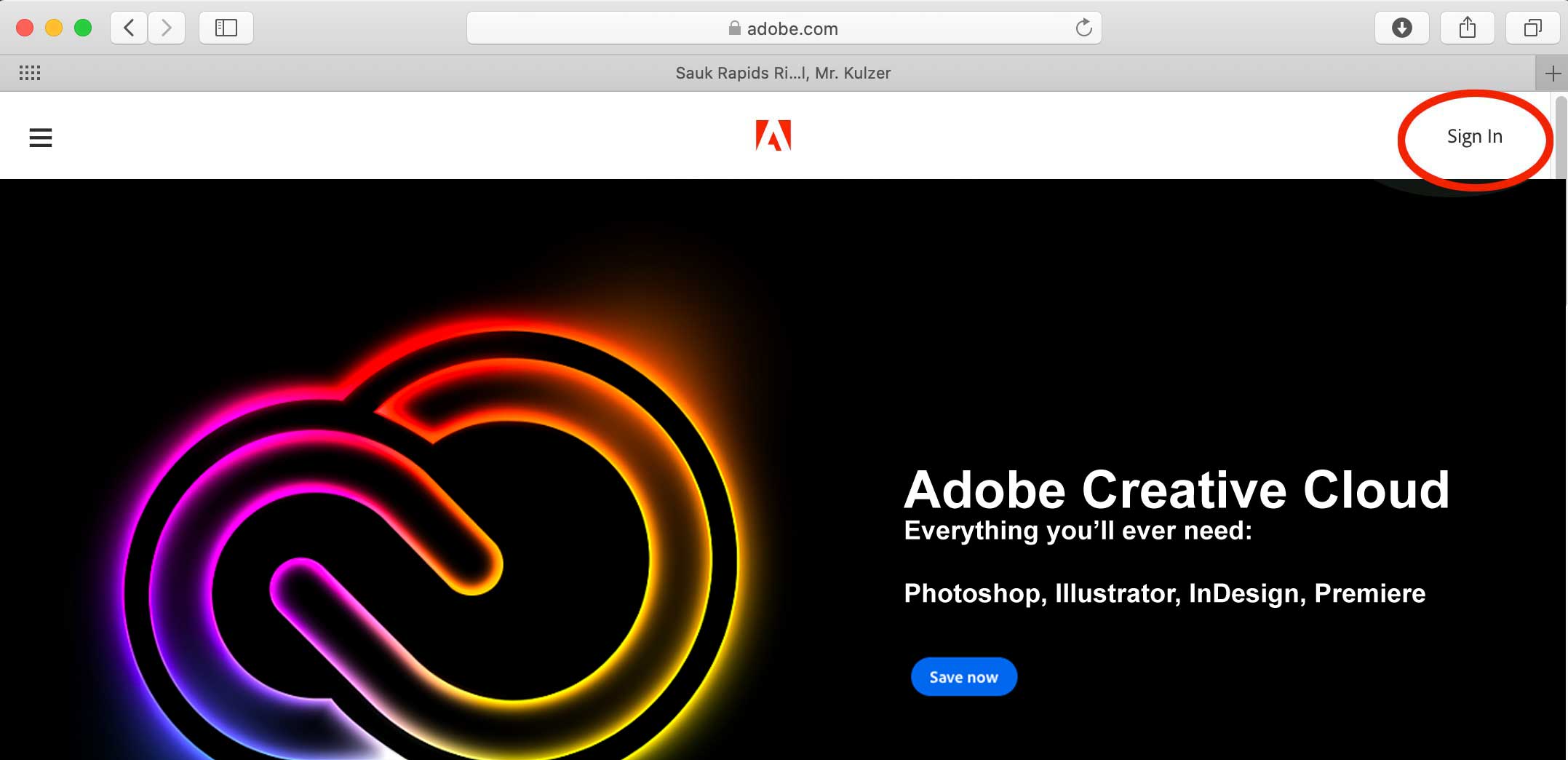Click Sign In on the Adobe page
Viewport: 1568px width, 760px height.
tap(1474, 137)
